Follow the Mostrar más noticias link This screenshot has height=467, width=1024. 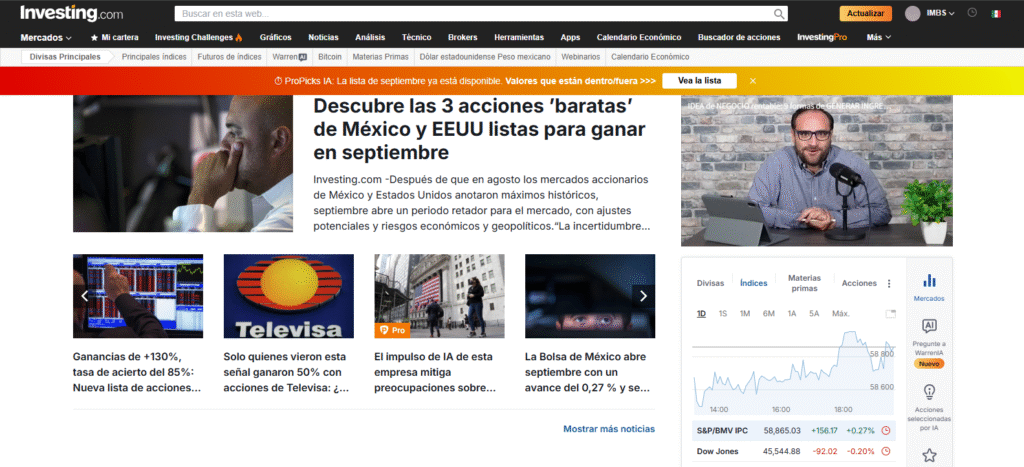point(608,429)
